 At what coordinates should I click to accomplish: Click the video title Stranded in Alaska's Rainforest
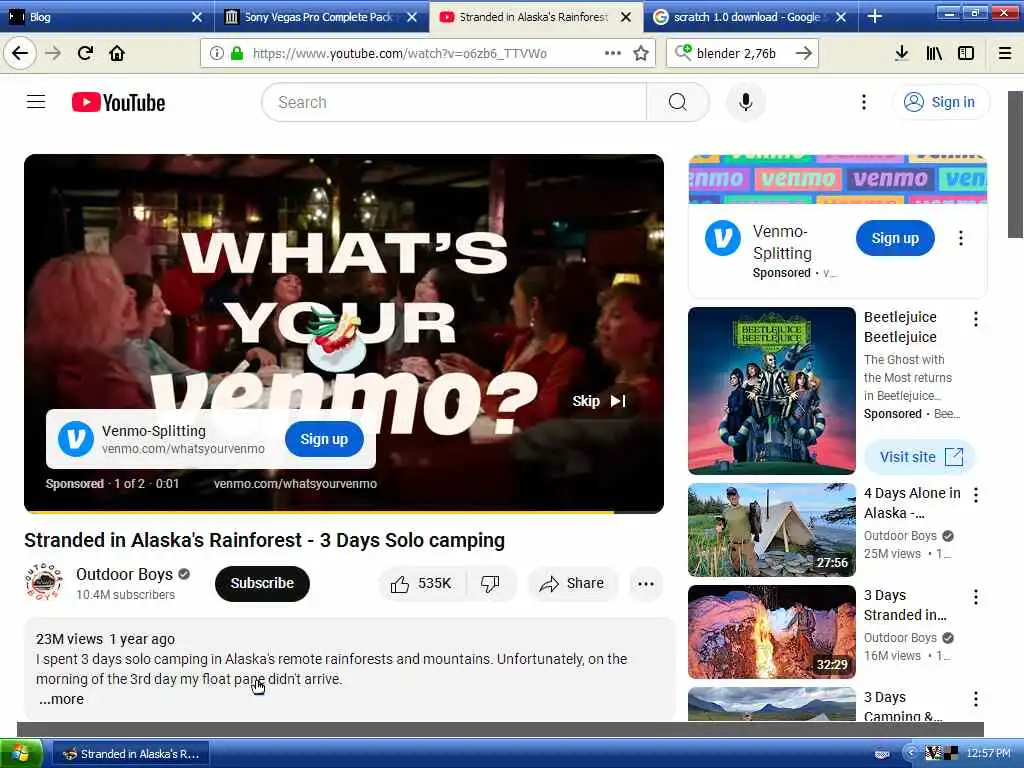coord(264,540)
